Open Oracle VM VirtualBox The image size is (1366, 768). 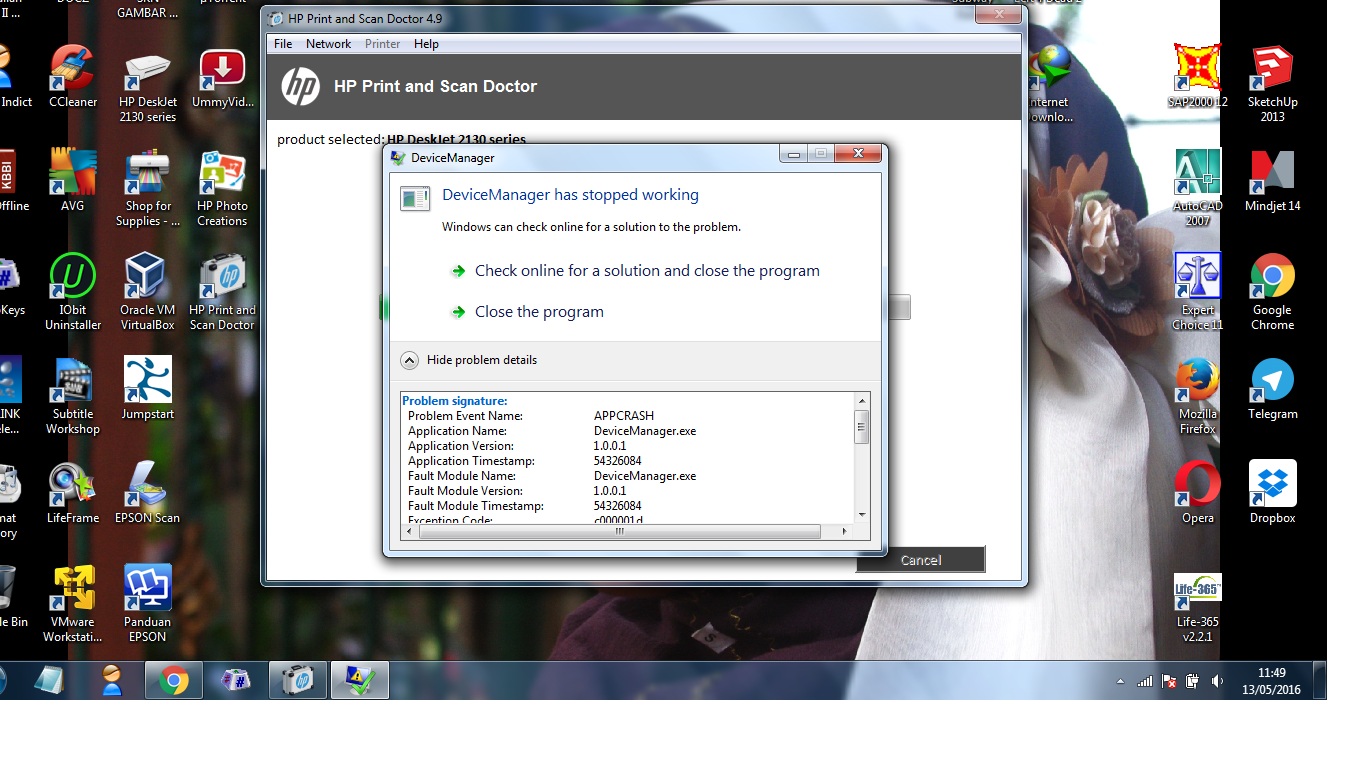tap(145, 280)
